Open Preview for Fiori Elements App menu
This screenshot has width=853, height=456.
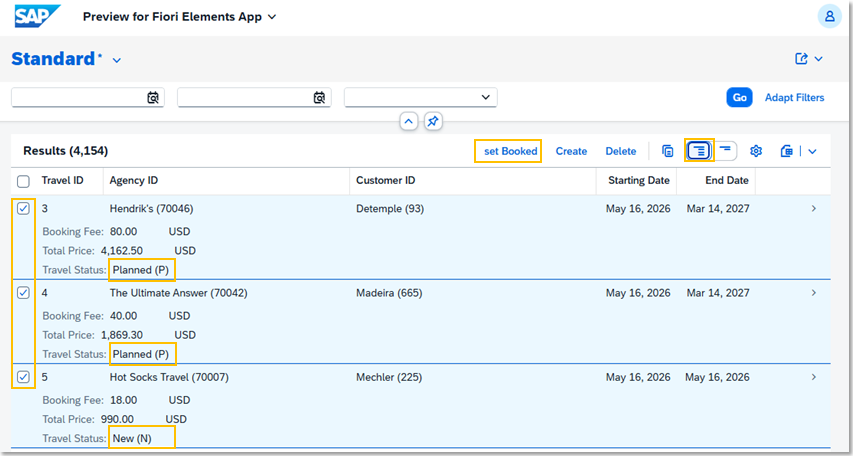tap(180, 17)
